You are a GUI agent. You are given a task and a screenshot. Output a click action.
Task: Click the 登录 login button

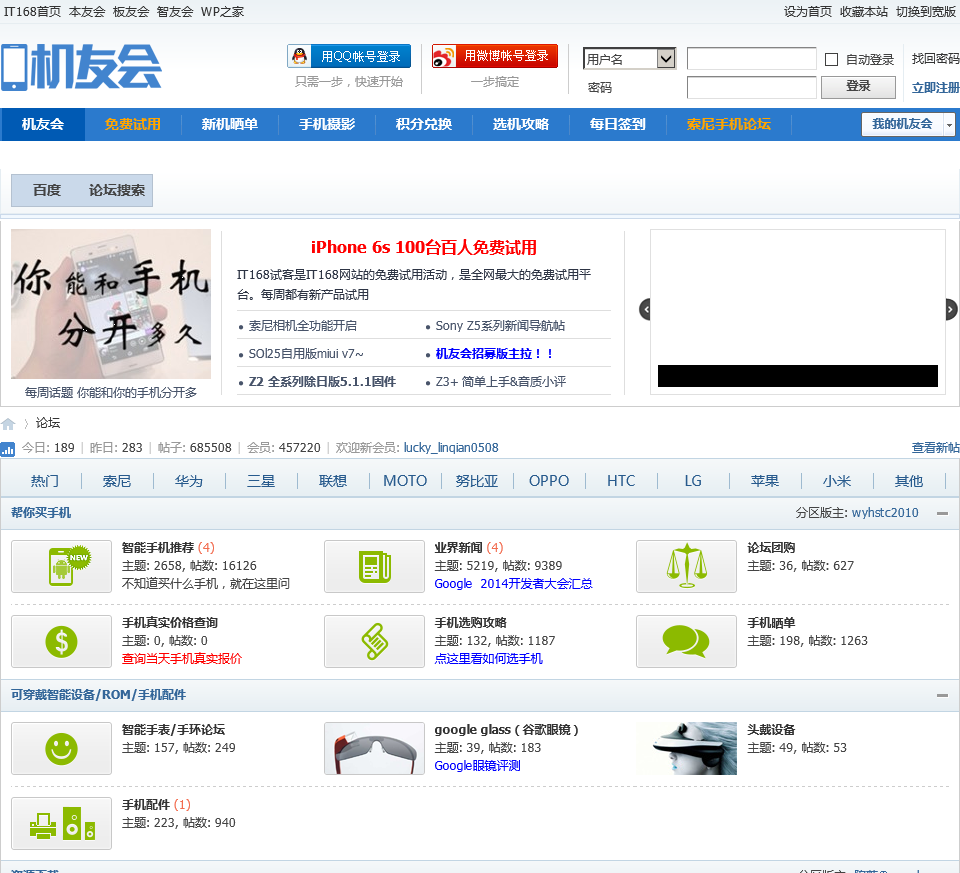[858, 87]
